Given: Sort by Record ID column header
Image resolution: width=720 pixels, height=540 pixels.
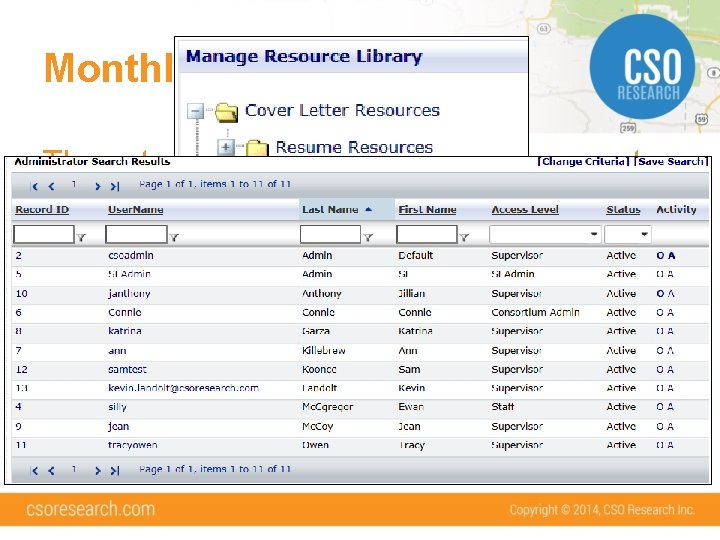Looking at the screenshot, I should (x=42, y=209).
